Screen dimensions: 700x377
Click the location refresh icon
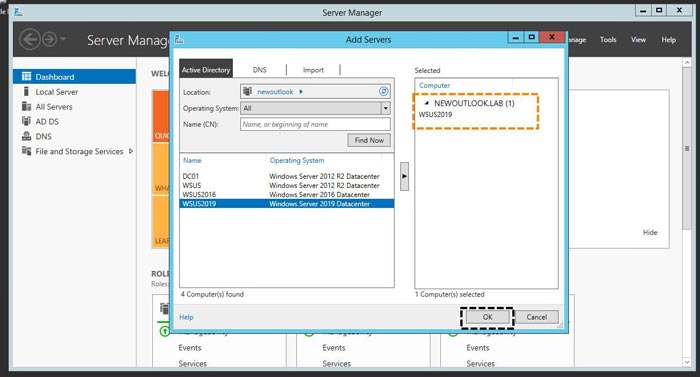click(383, 92)
